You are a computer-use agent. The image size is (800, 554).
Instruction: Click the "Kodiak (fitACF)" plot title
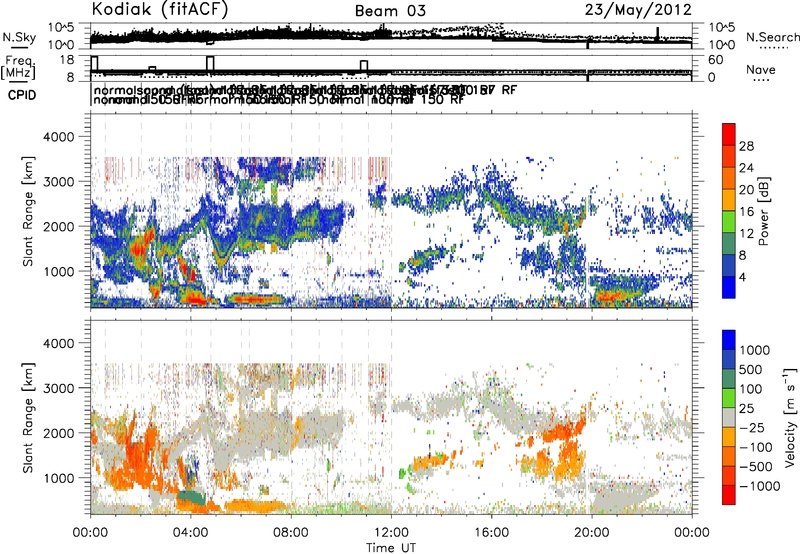click(x=160, y=10)
